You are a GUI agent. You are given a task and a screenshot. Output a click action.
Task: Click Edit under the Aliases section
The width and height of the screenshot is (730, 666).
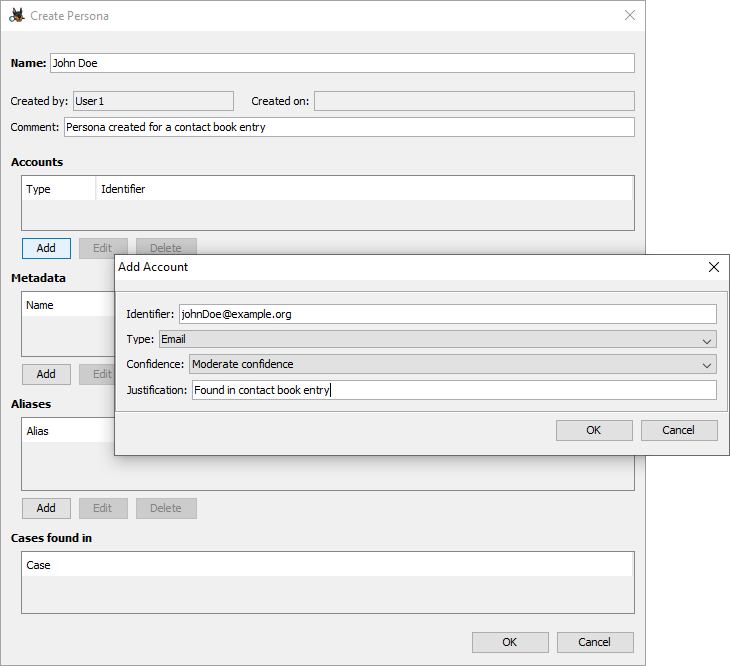point(103,508)
